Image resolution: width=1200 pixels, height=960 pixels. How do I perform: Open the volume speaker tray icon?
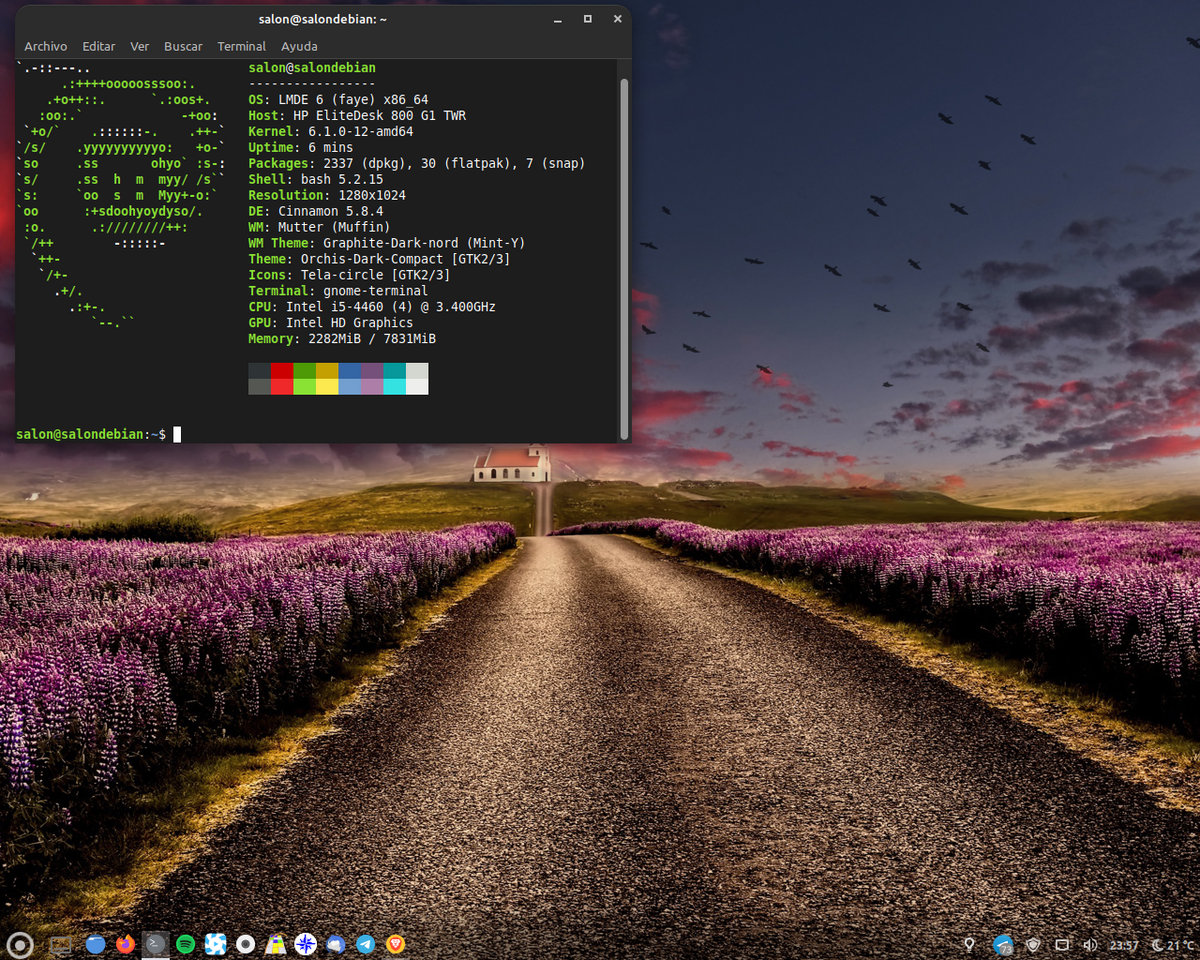point(1090,944)
